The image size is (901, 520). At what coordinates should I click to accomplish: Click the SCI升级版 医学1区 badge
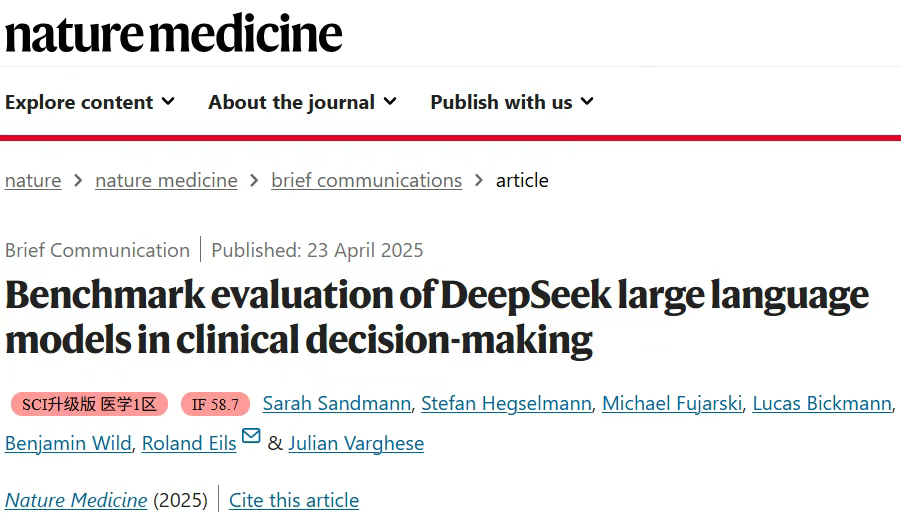[x=89, y=405]
